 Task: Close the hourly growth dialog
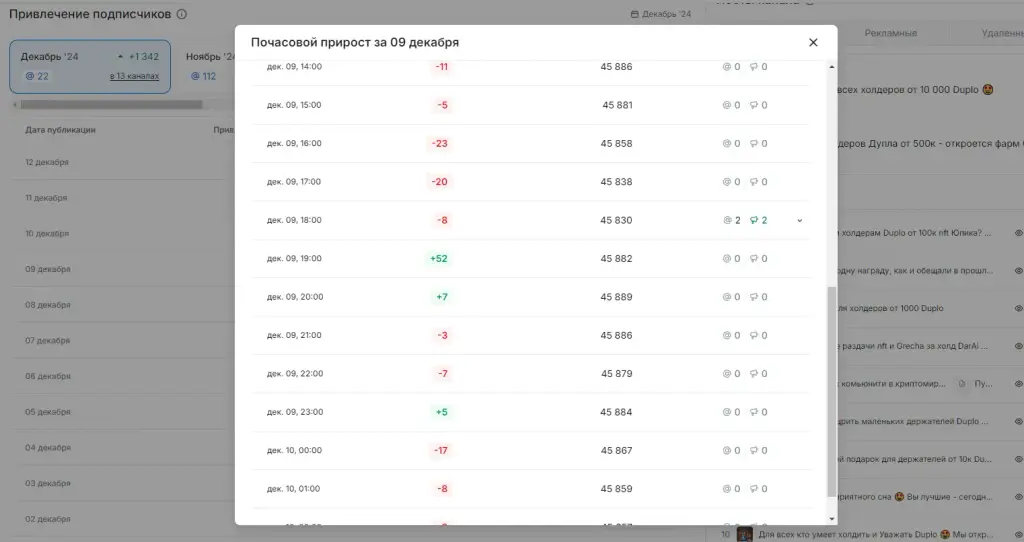(813, 42)
